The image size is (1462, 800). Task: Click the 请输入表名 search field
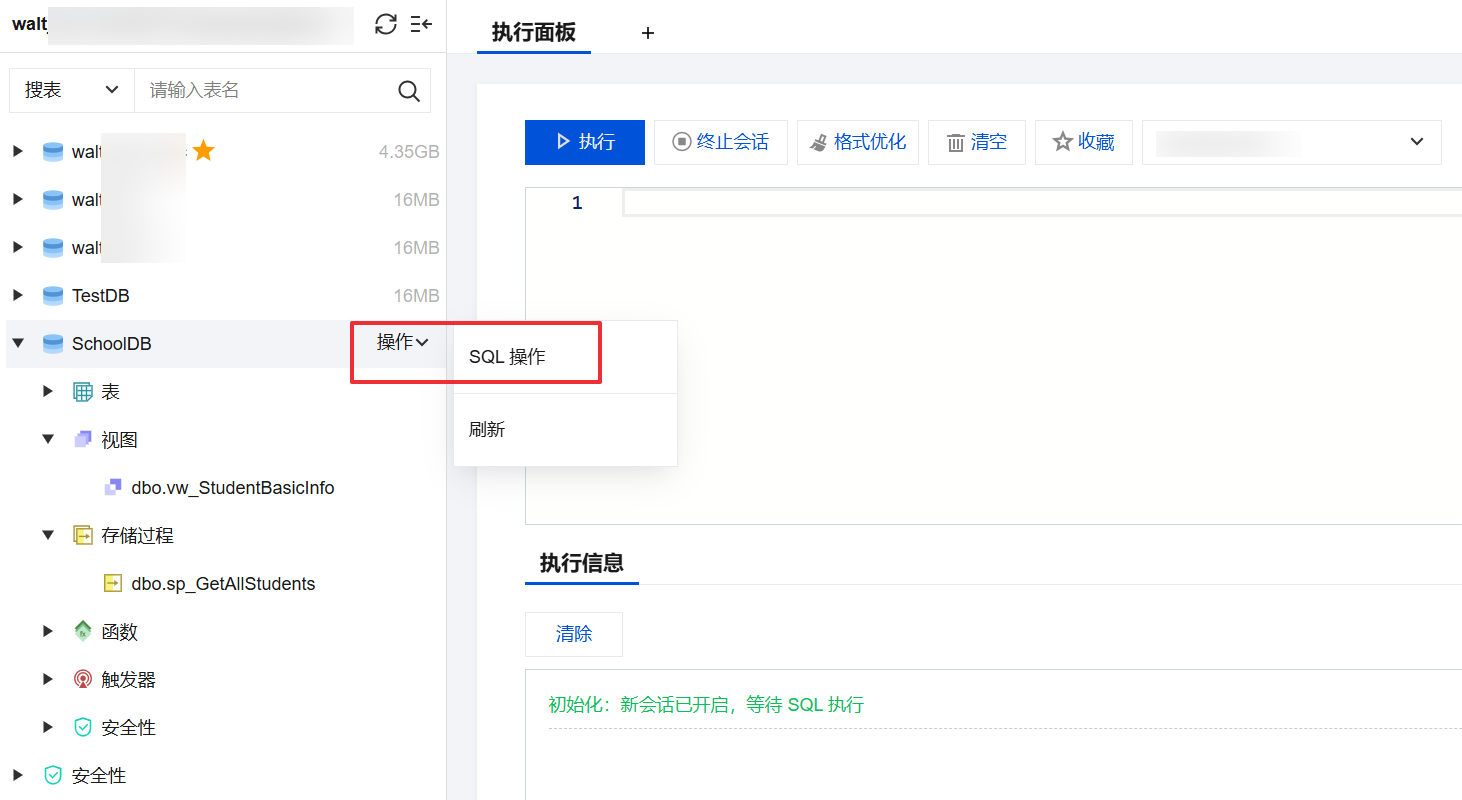pyautogui.click(x=265, y=91)
